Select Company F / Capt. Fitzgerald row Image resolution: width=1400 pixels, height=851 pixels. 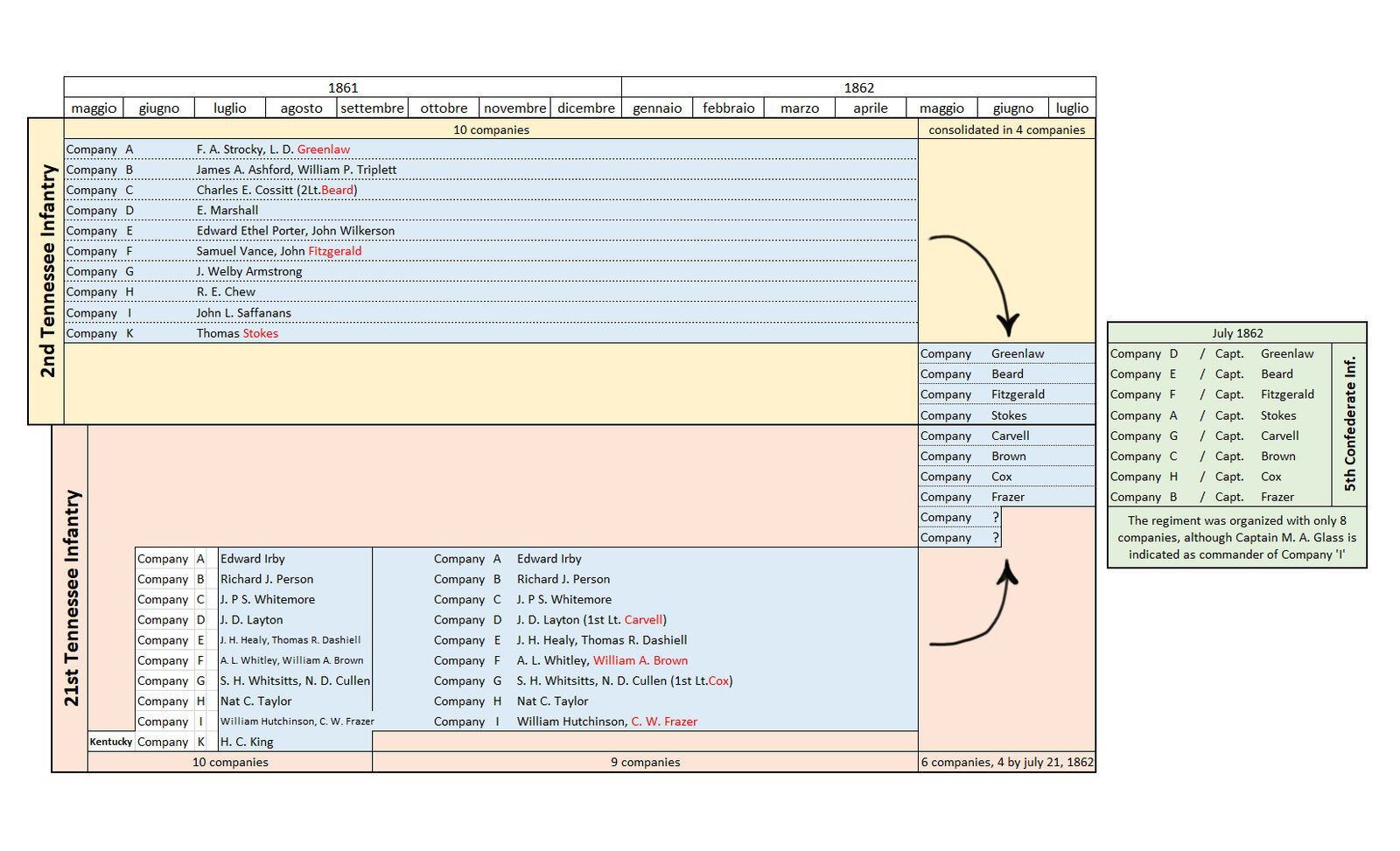click(1220, 394)
